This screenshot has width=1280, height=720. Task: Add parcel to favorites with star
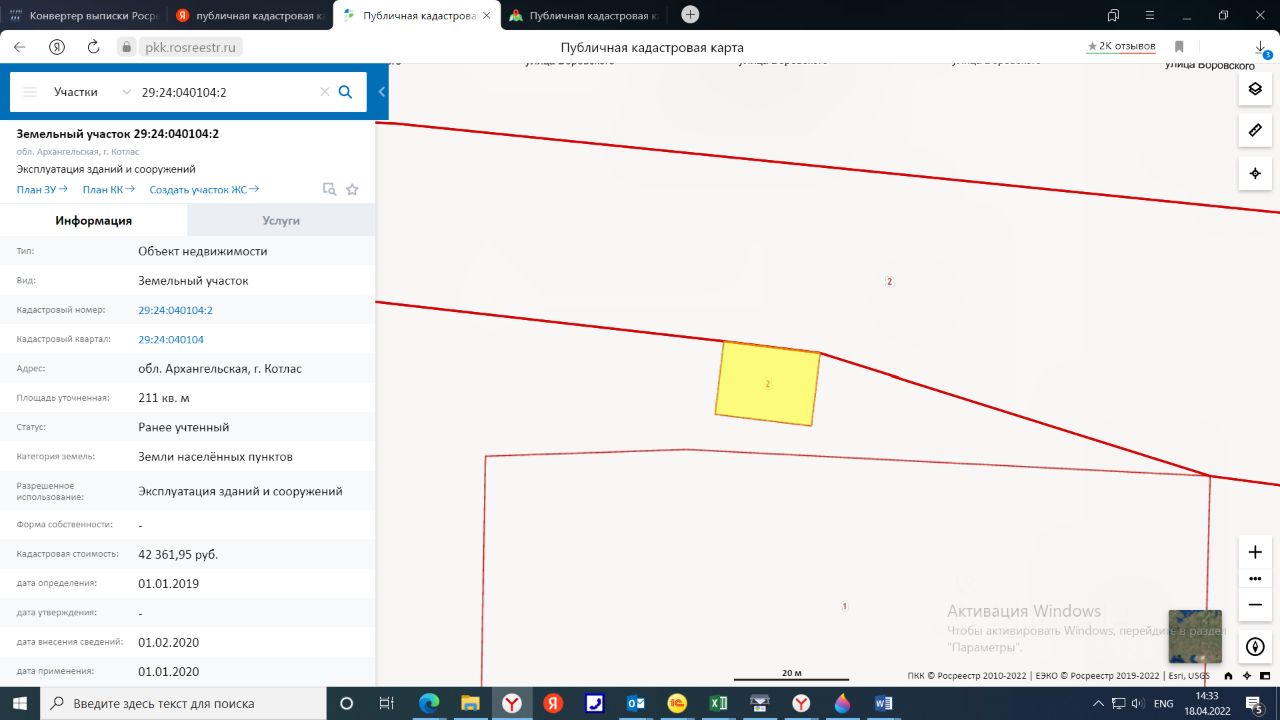[352, 189]
